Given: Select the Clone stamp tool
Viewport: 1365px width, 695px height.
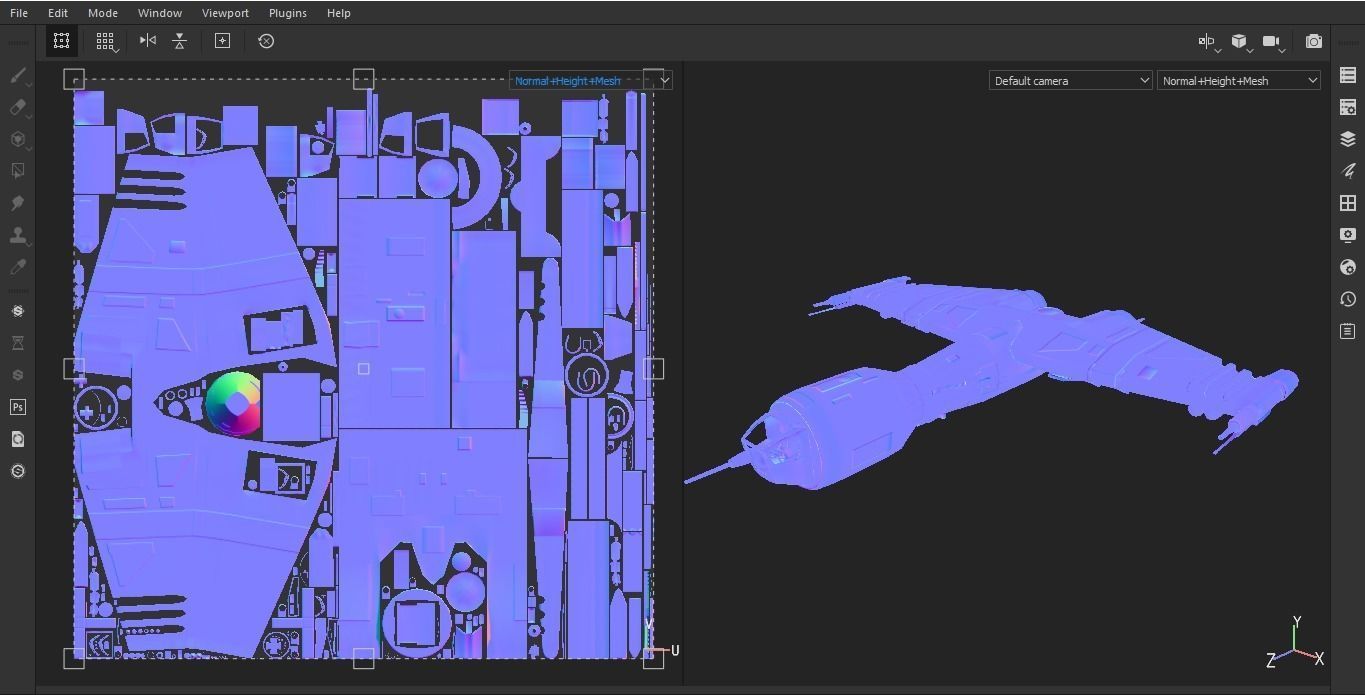Looking at the screenshot, I should coord(17,235).
